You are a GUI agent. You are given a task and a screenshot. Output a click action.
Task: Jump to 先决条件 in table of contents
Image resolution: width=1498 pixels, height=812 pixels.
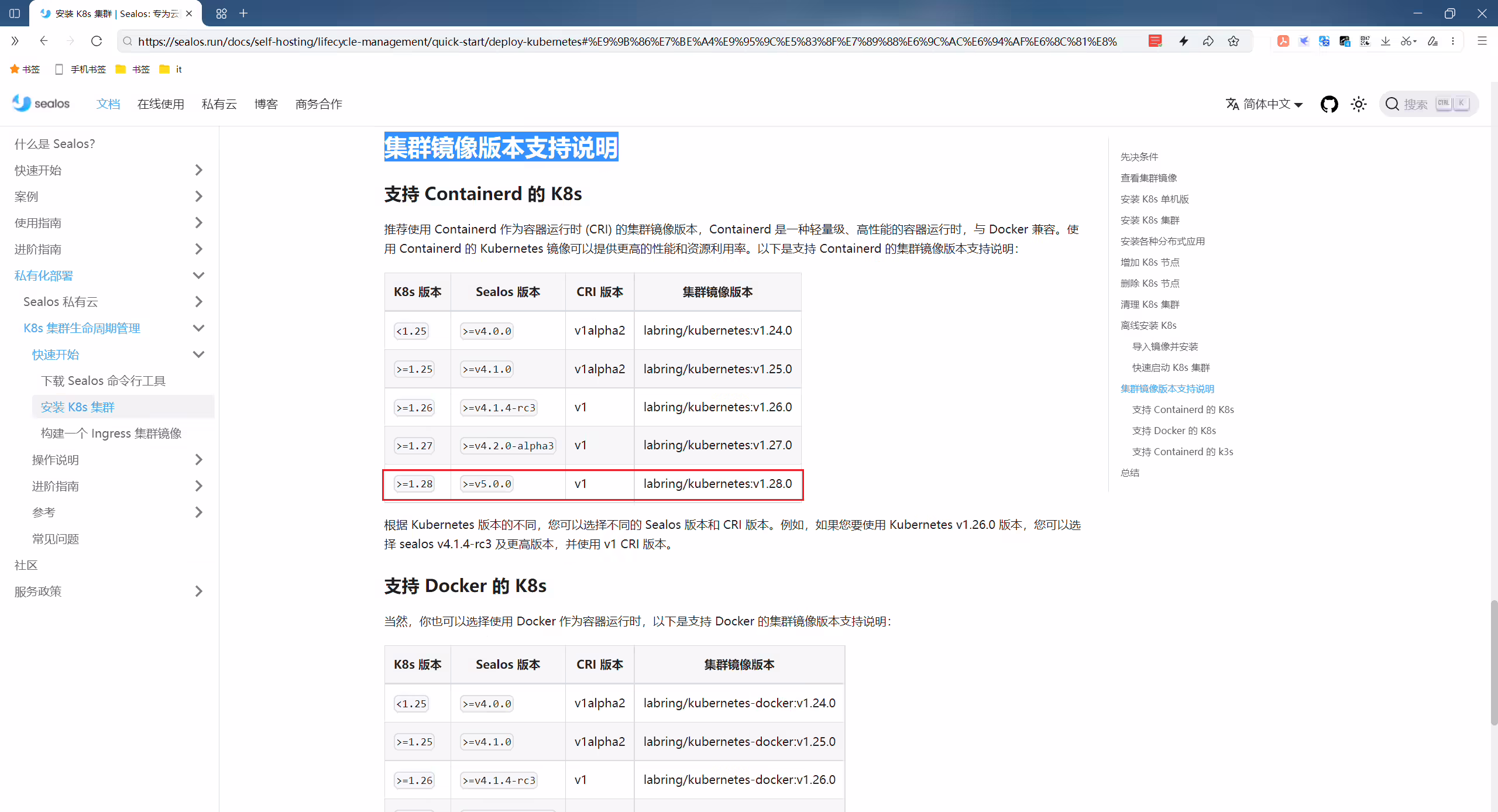tap(1139, 157)
